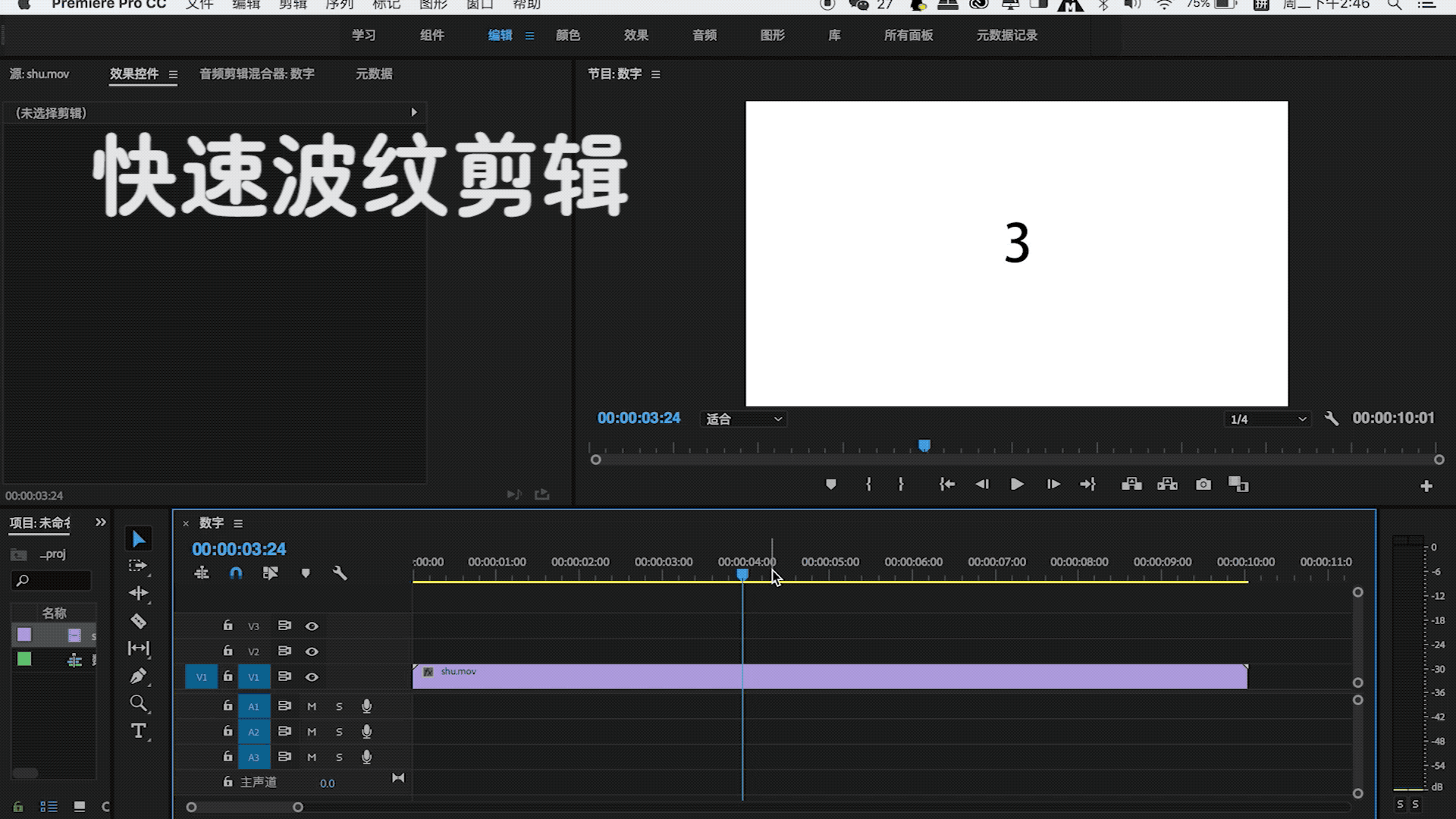The height and width of the screenshot is (819, 1456).
Task: Select the Razor tool
Action: pyautogui.click(x=139, y=621)
